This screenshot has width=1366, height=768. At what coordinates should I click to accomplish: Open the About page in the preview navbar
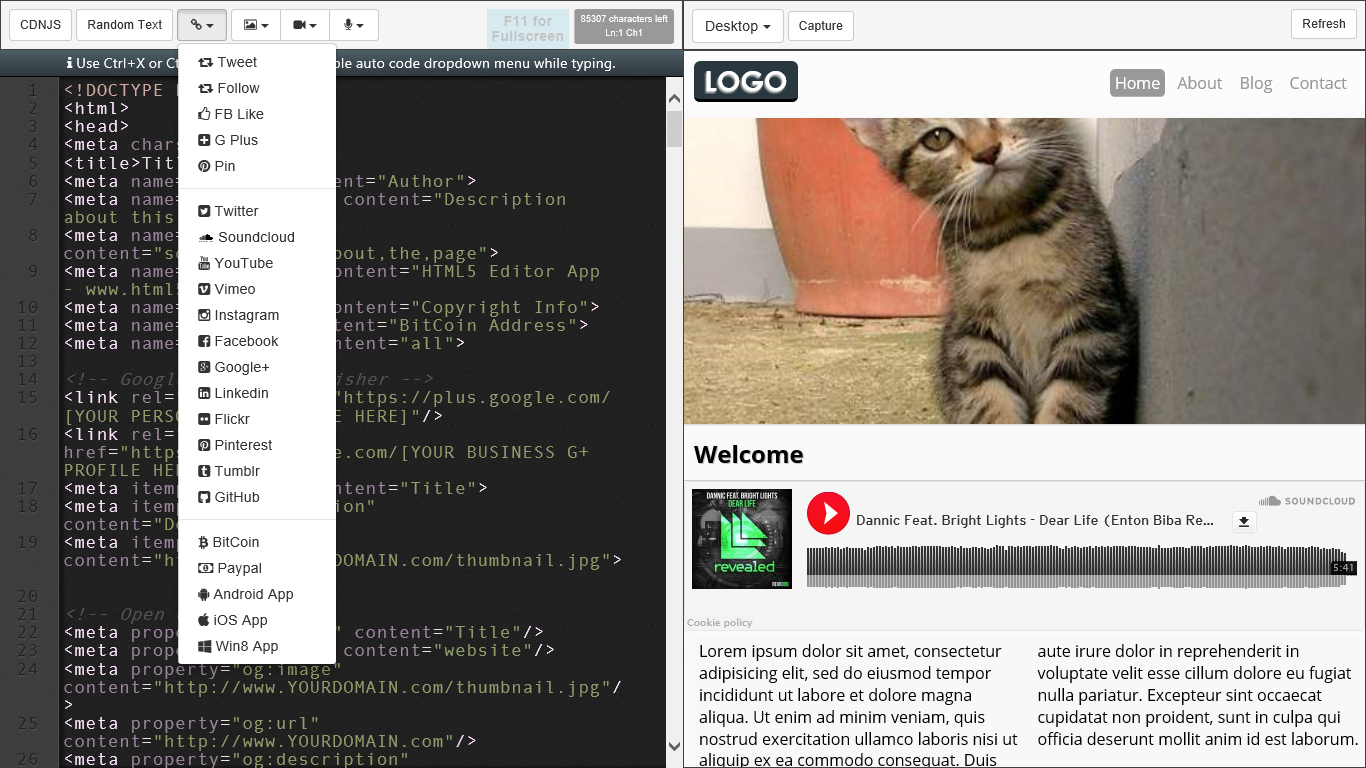click(x=1199, y=83)
